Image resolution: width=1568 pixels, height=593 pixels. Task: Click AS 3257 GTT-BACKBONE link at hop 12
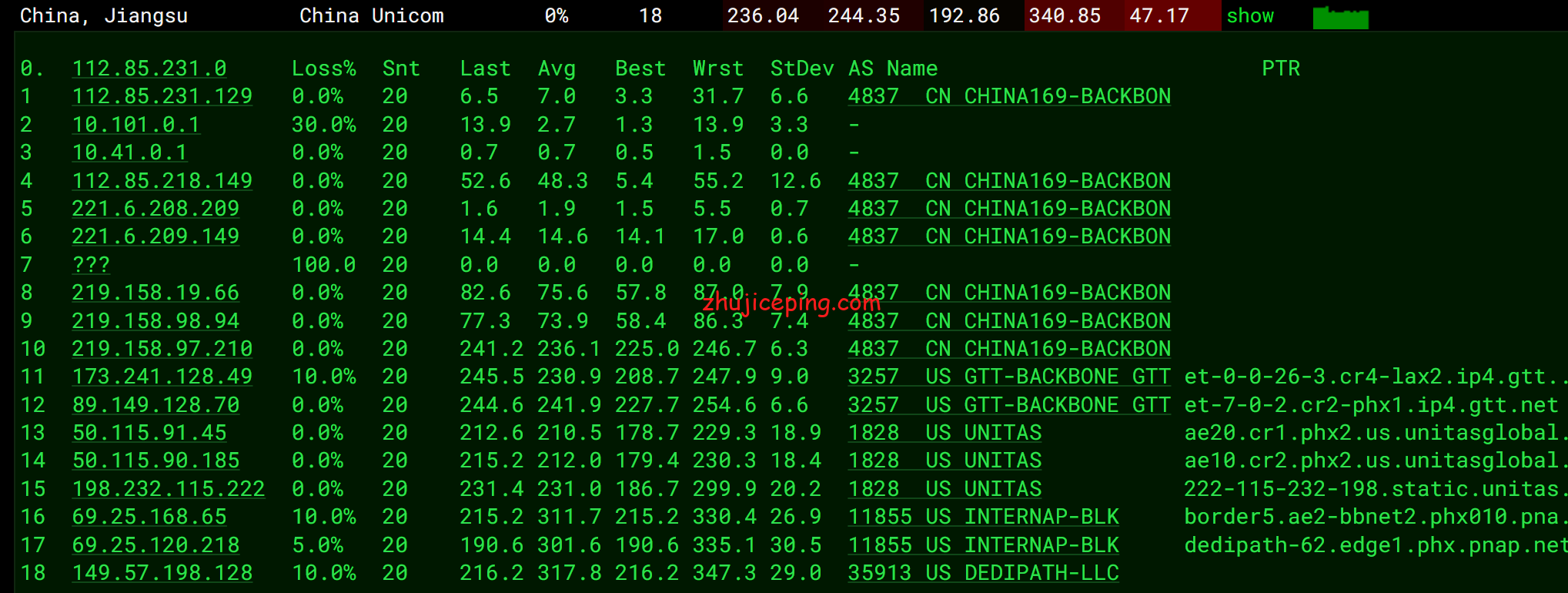point(1009,405)
